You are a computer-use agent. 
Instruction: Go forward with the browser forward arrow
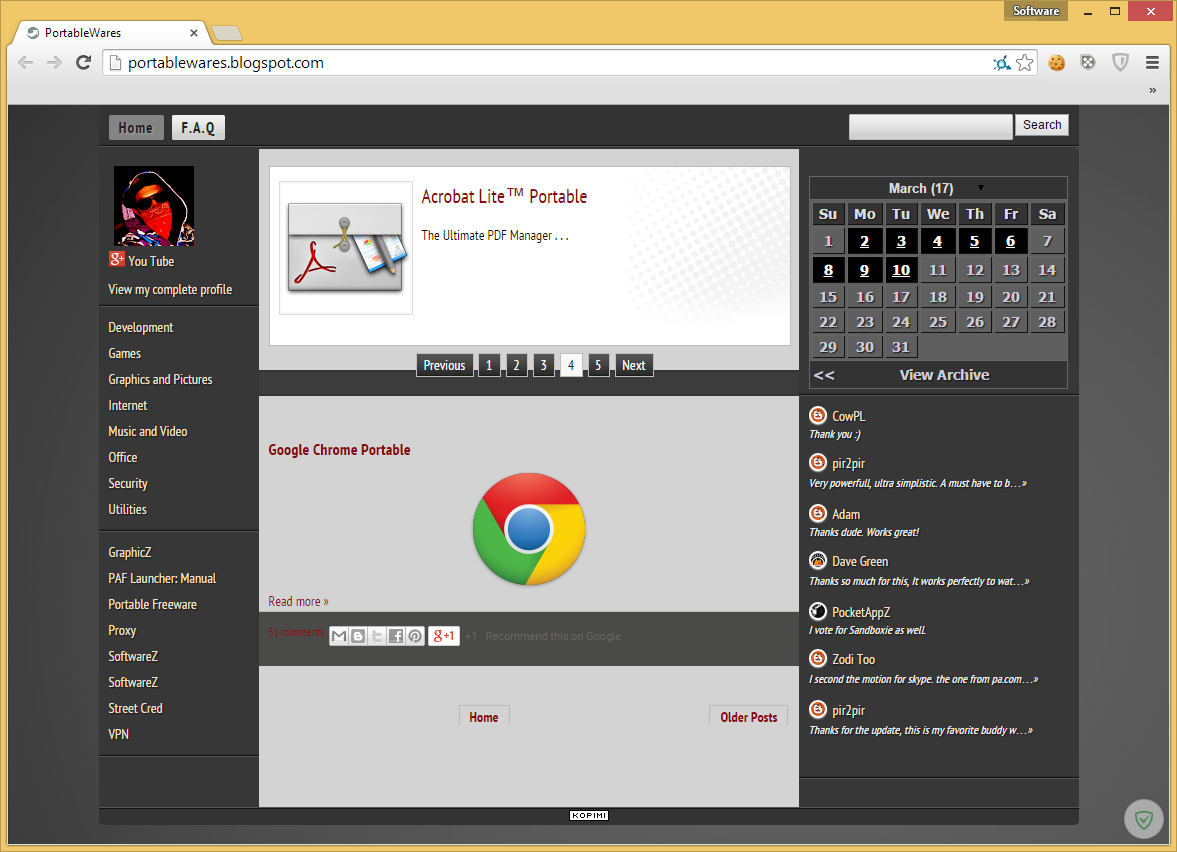tap(54, 62)
